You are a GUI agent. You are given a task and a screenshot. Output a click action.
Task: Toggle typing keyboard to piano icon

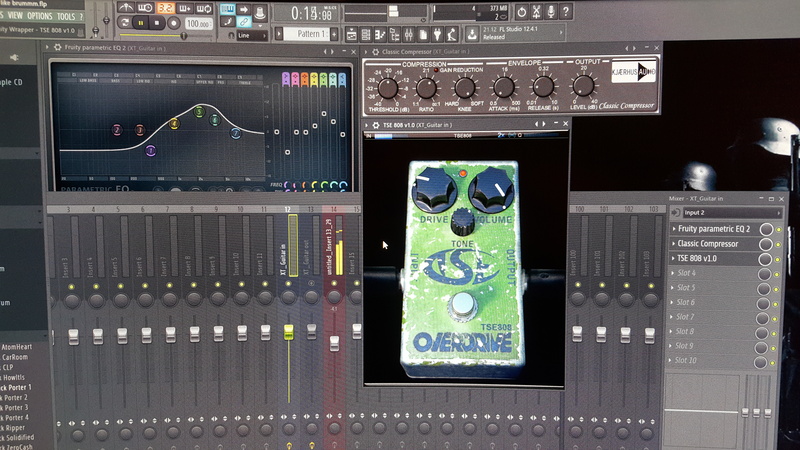point(227,9)
